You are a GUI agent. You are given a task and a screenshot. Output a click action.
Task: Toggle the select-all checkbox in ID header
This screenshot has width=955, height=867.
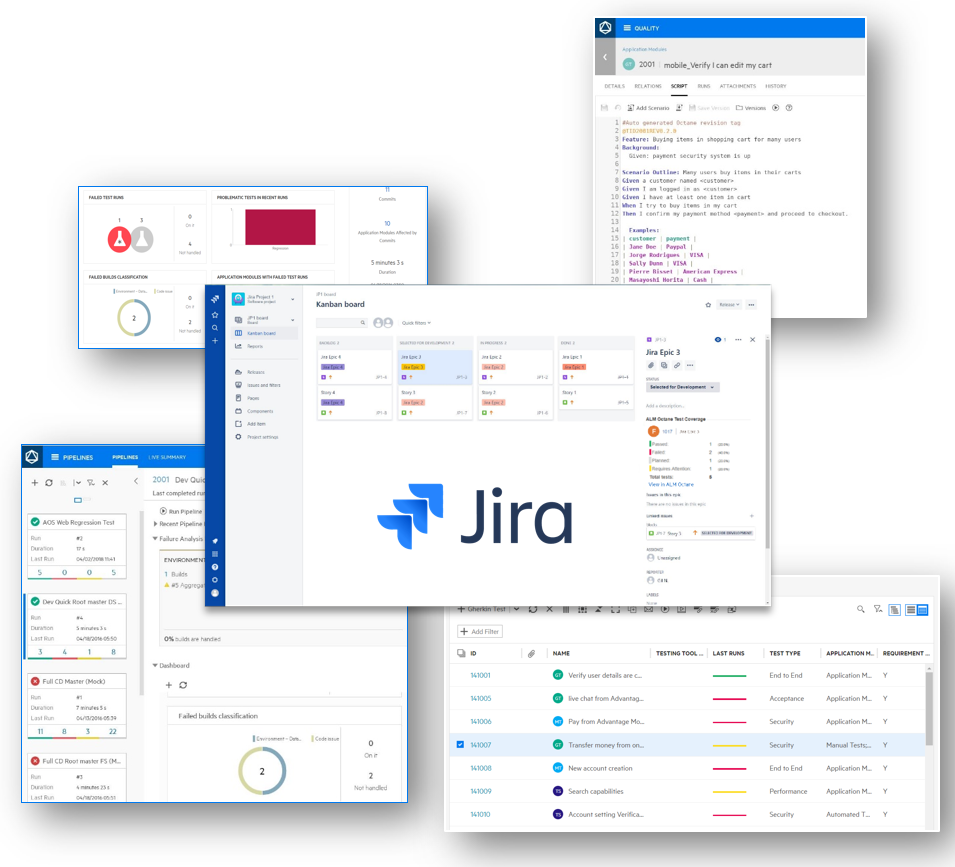[x=460, y=653]
